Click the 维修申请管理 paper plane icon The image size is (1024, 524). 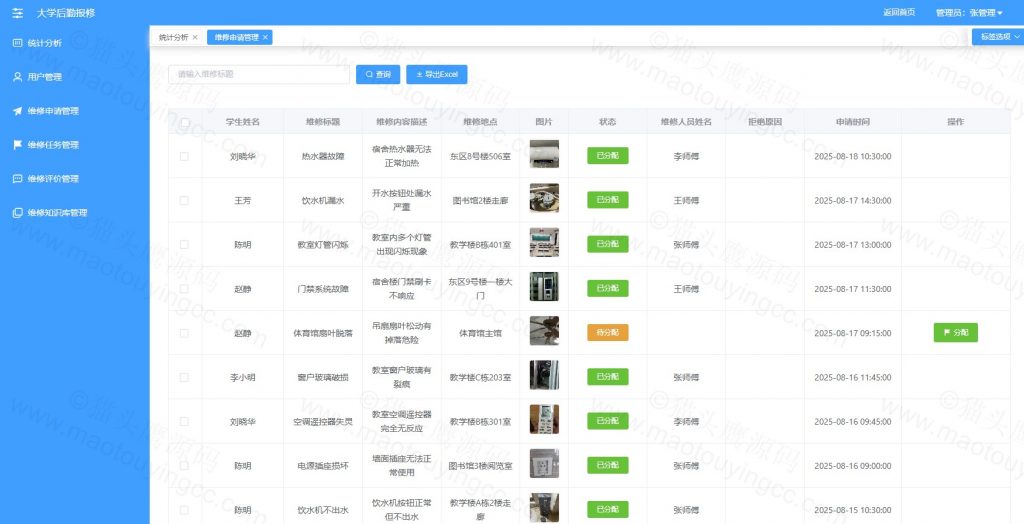pyautogui.click(x=18, y=111)
